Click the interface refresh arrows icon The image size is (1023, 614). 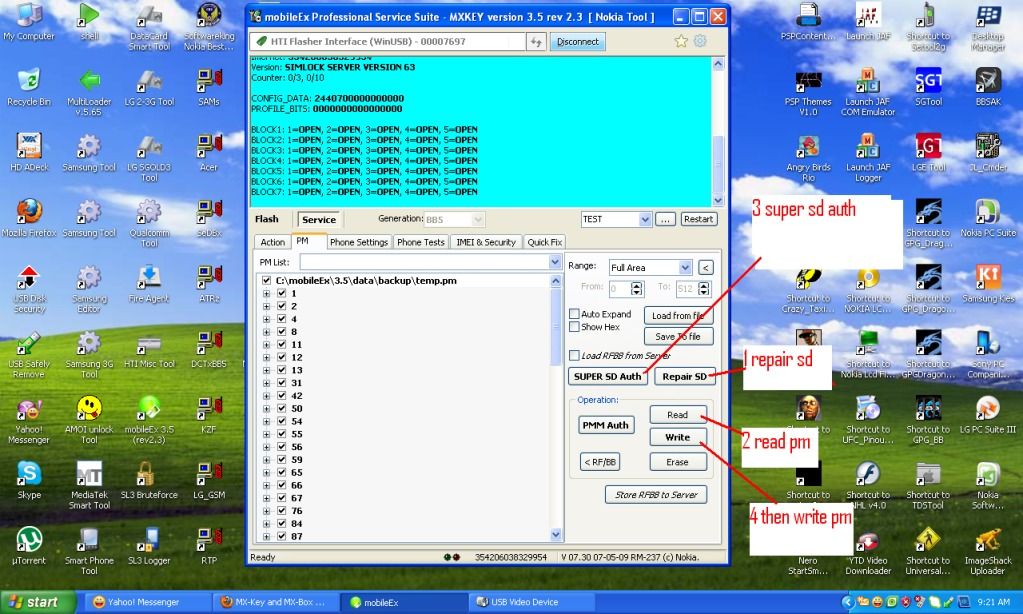(536, 42)
